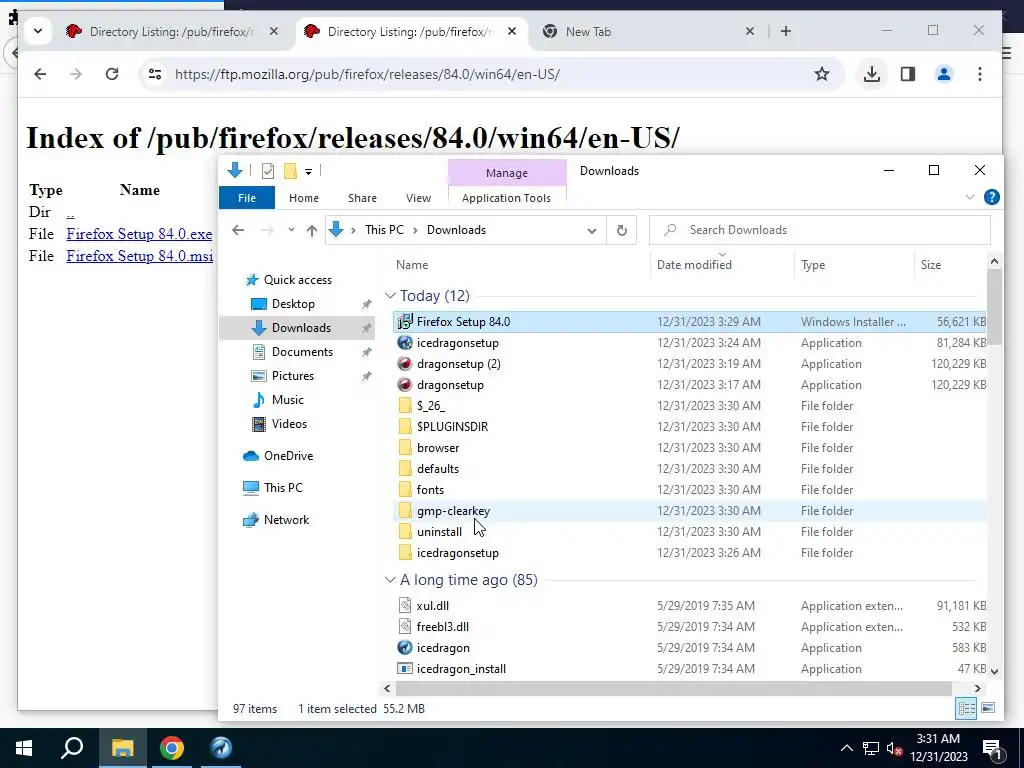The image size is (1024, 768).
Task: Open Chrome tab search dropdown arrow
Action: coord(38,31)
